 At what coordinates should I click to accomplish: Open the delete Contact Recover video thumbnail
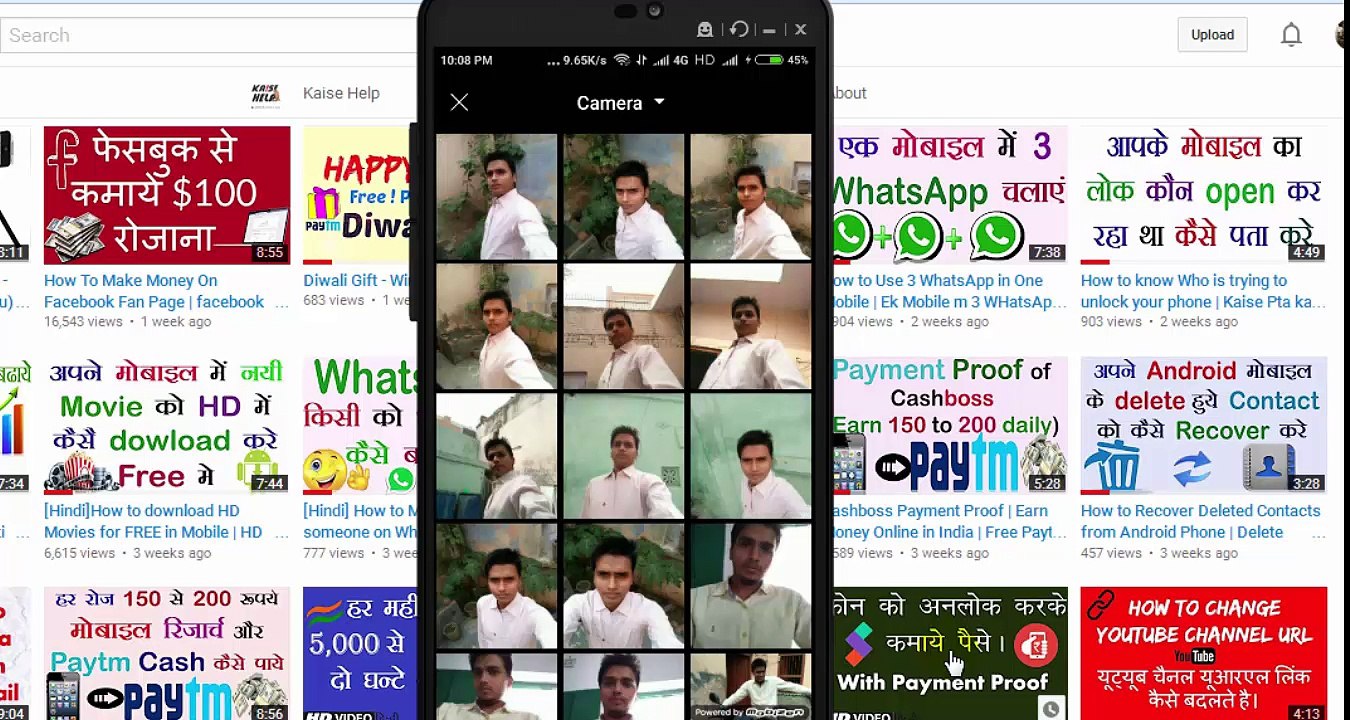[x=1204, y=425]
